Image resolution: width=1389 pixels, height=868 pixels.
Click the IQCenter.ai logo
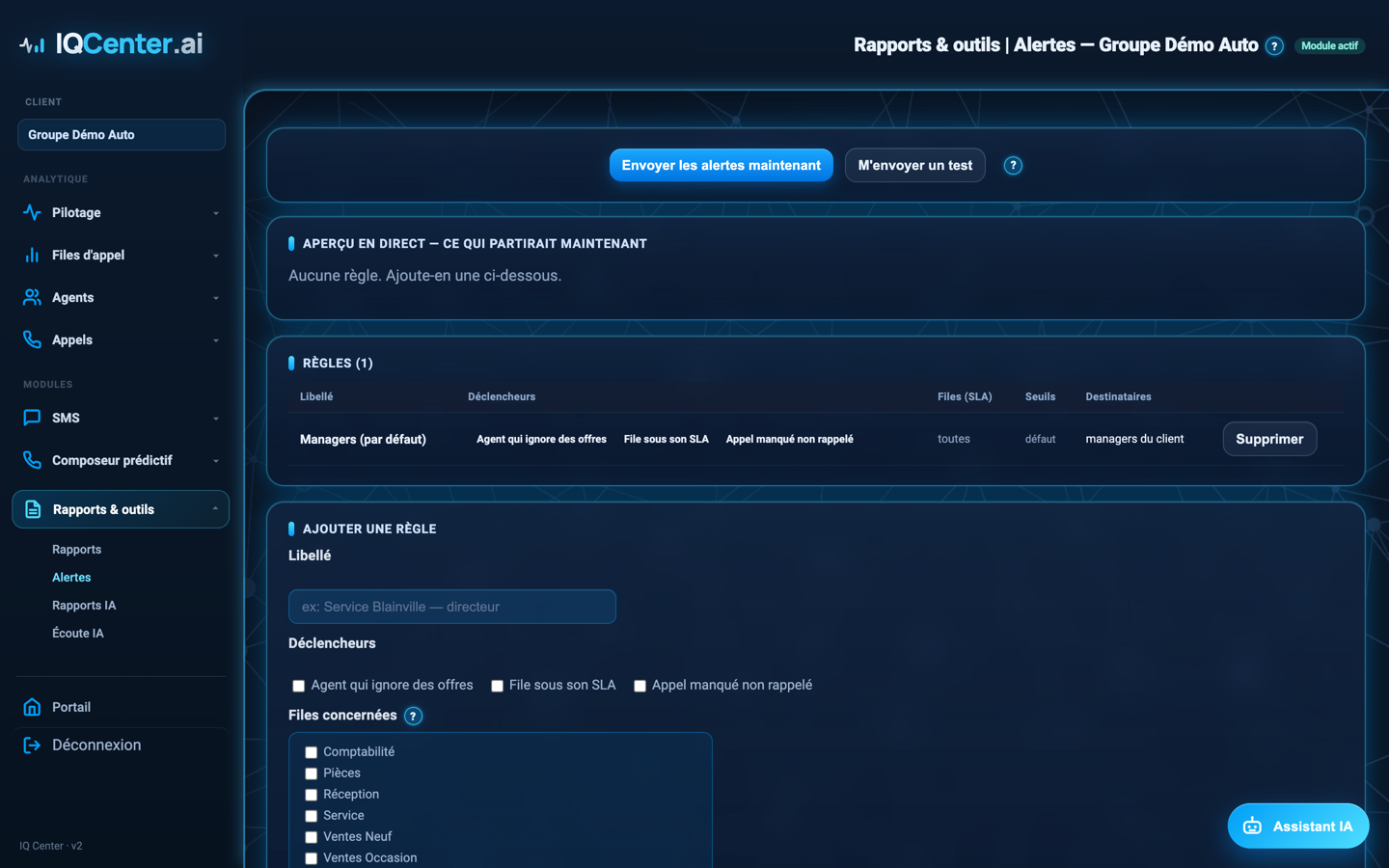click(x=111, y=43)
